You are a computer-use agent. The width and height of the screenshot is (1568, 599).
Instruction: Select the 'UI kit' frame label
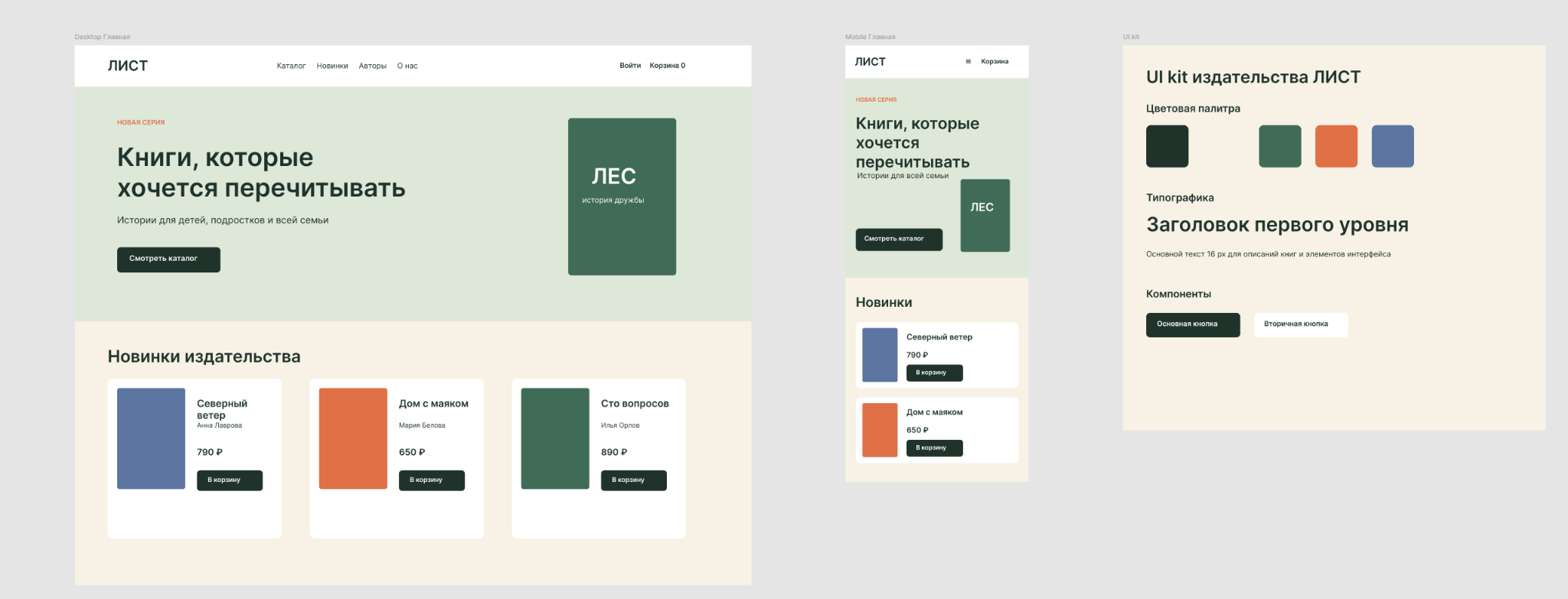point(1131,37)
